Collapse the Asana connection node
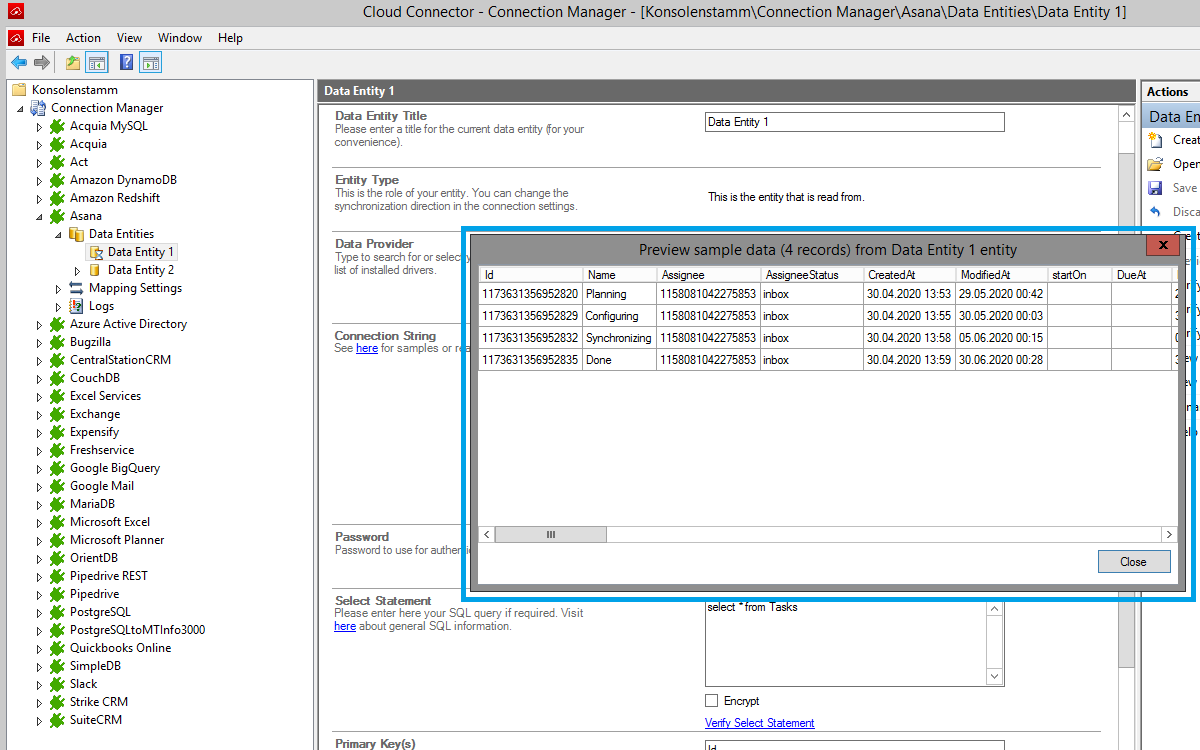1200x750 pixels. coord(40,216)
